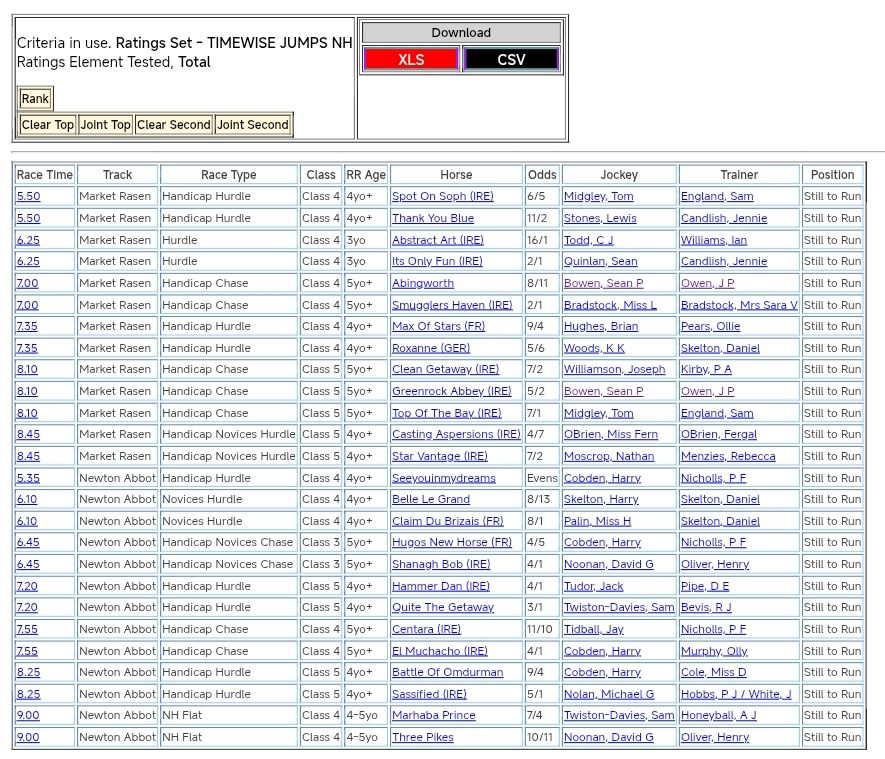The width and height of the screenshot is (885, 759).
Task: Open the 9.00 race time for Three Pikes
Action: [28, 738]
